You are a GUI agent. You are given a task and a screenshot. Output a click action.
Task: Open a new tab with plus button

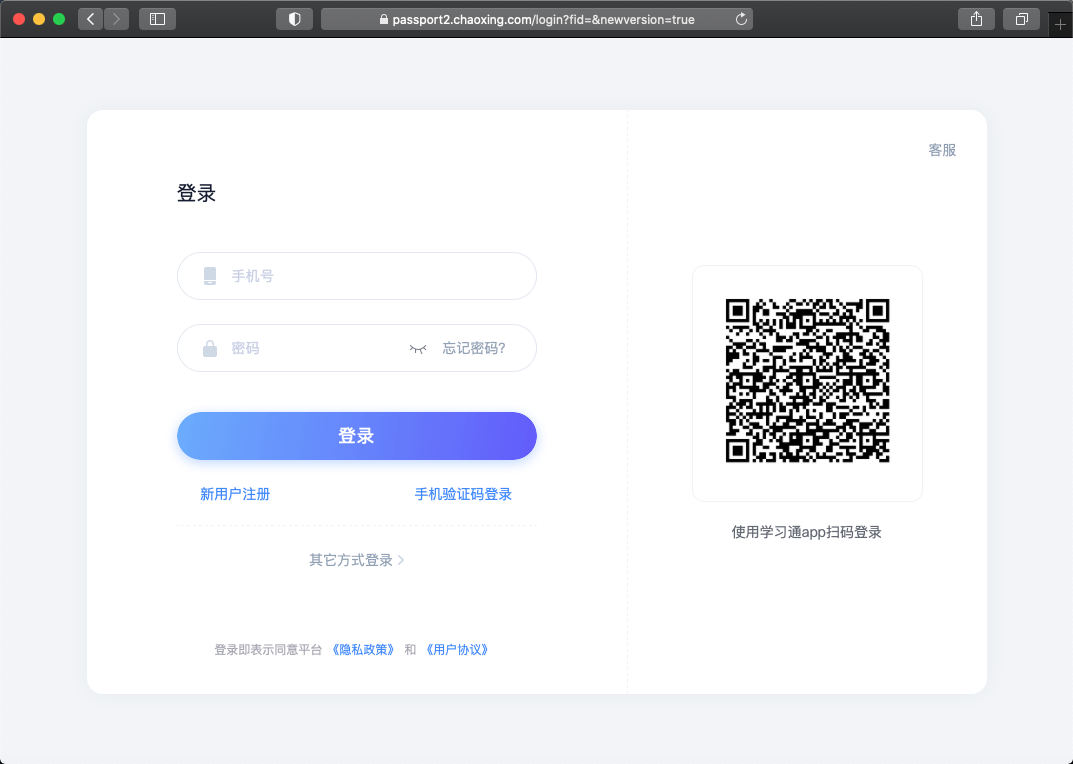click(x=1061, y=25)
